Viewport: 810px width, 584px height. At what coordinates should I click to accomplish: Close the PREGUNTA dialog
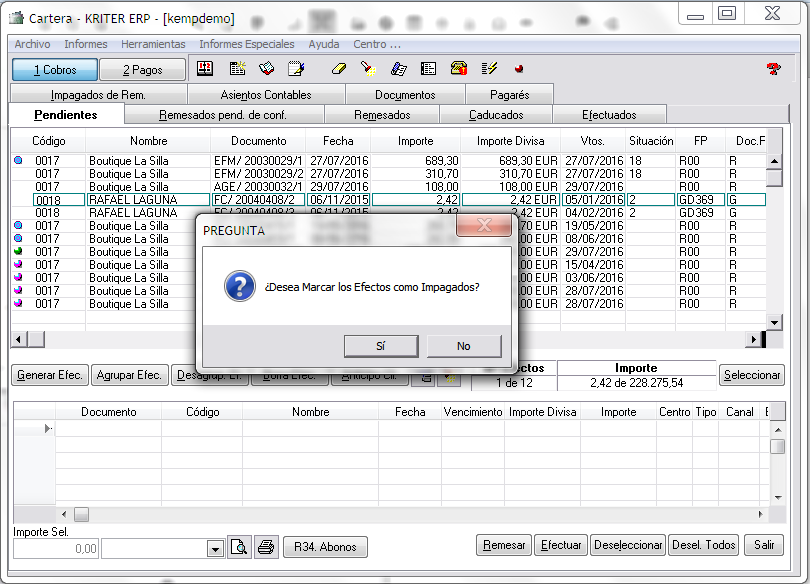(x=484, y=225)
